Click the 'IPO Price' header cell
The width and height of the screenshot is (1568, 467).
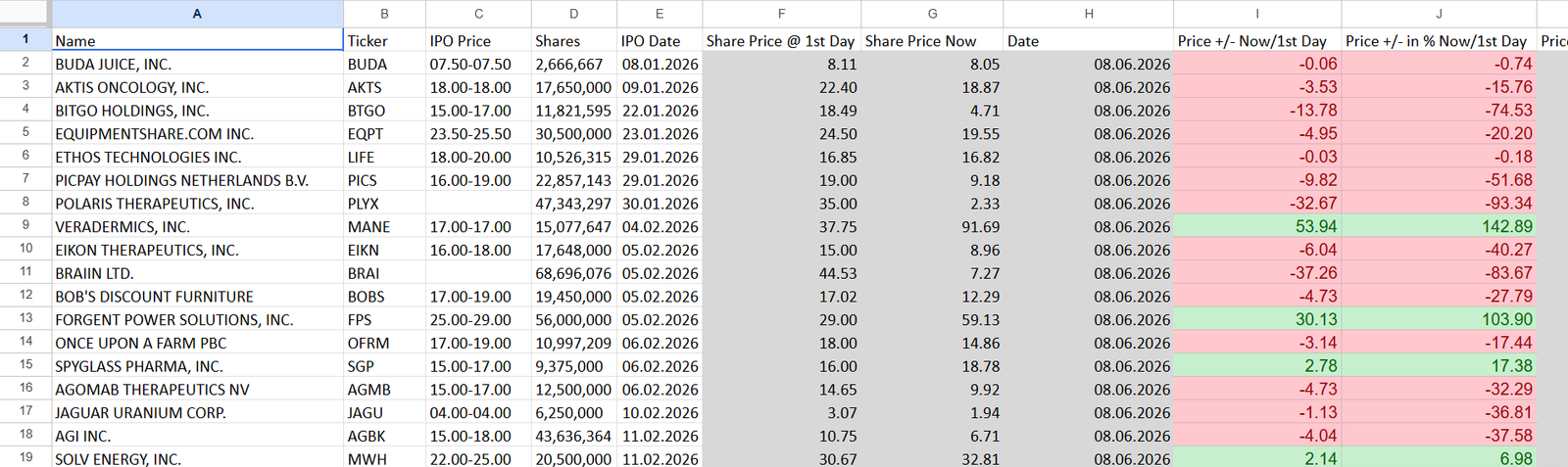click(478, 40)
